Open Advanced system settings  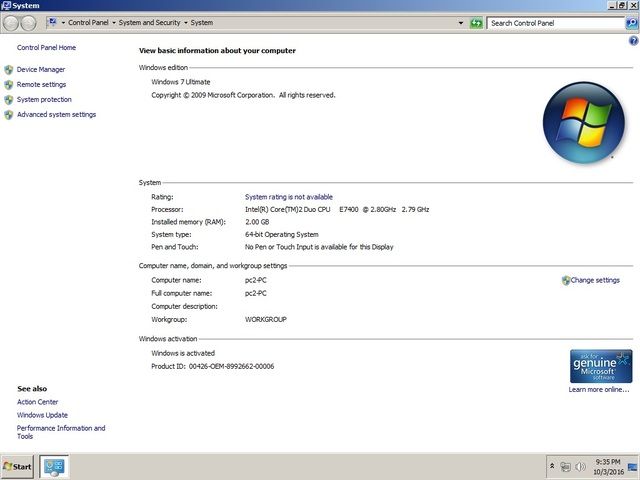point(56,115)
